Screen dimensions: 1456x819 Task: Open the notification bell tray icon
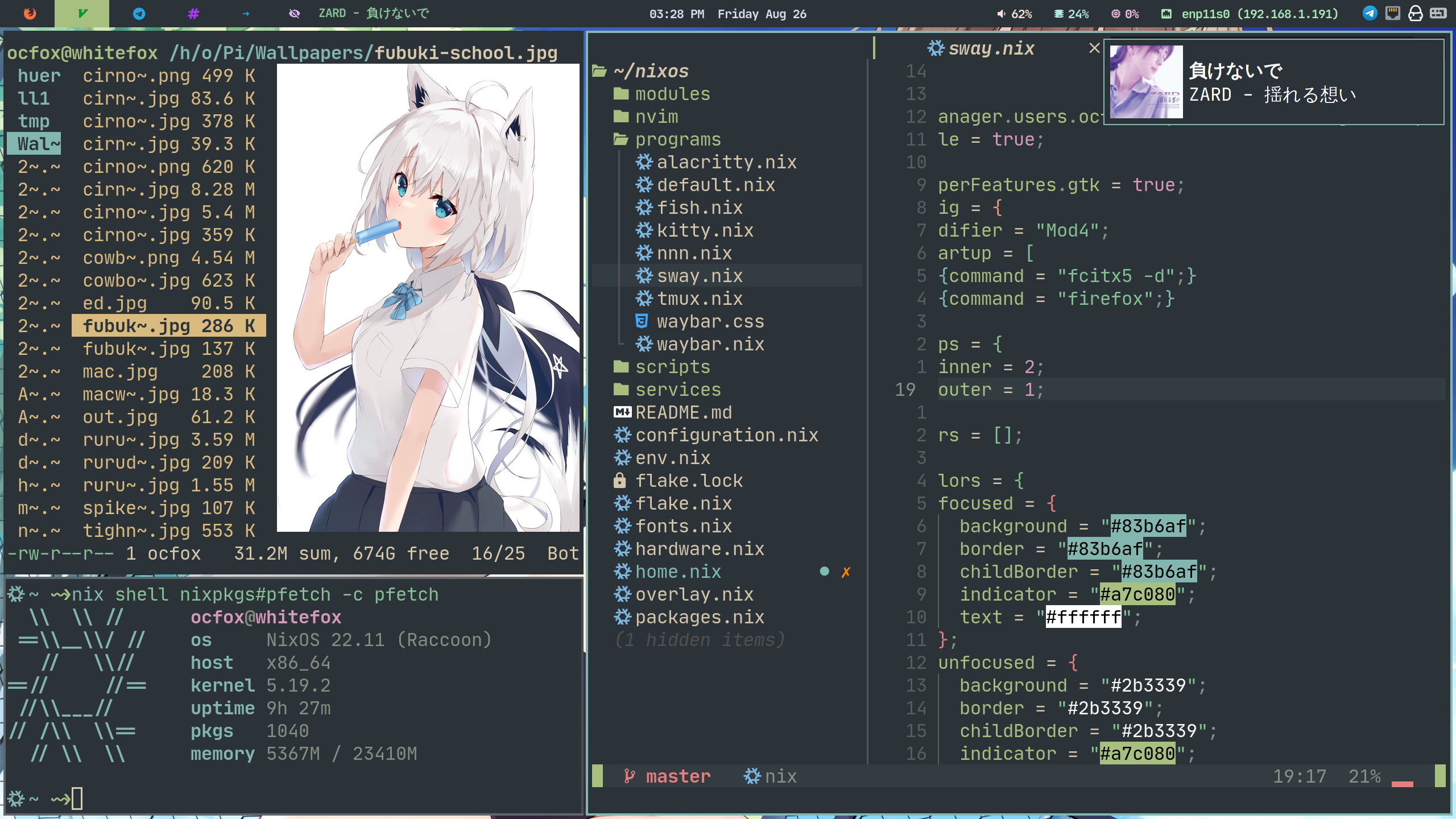1416,14
